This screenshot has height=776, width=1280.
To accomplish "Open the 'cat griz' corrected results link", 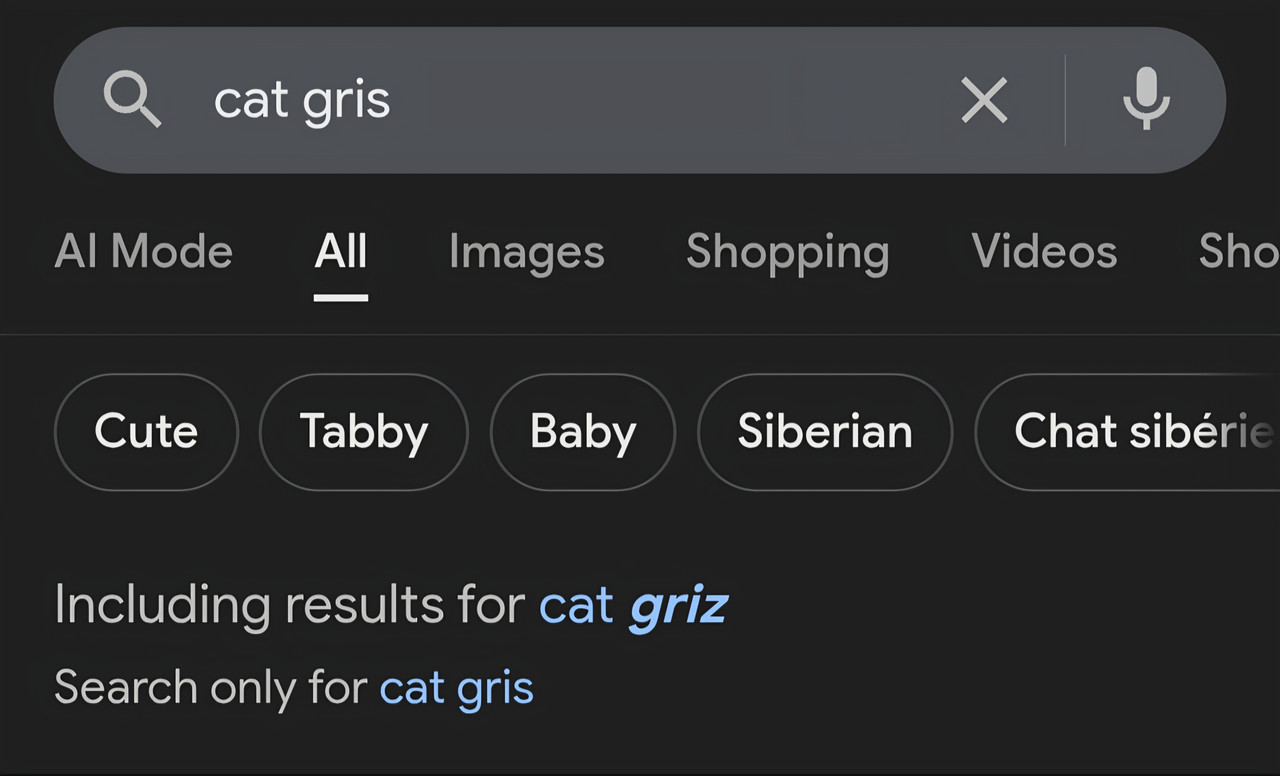I will 632,606.
